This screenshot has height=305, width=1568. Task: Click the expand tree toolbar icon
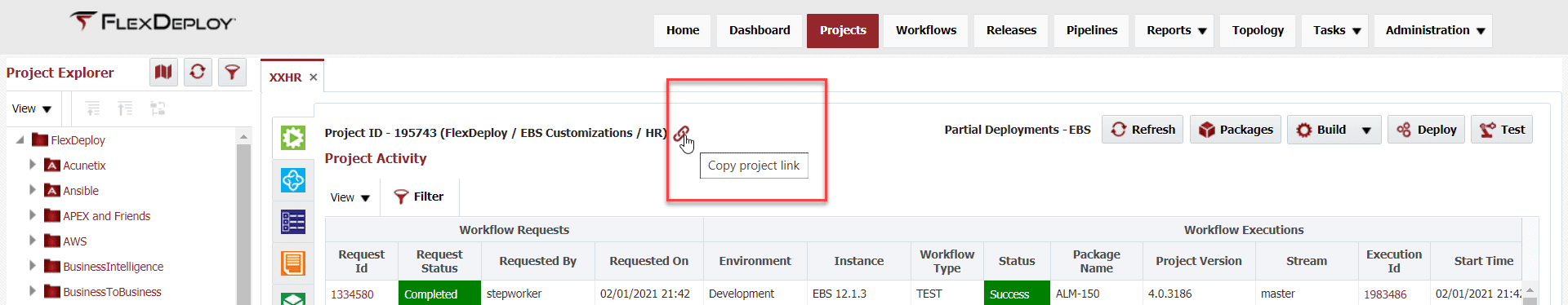click(125, 108)
